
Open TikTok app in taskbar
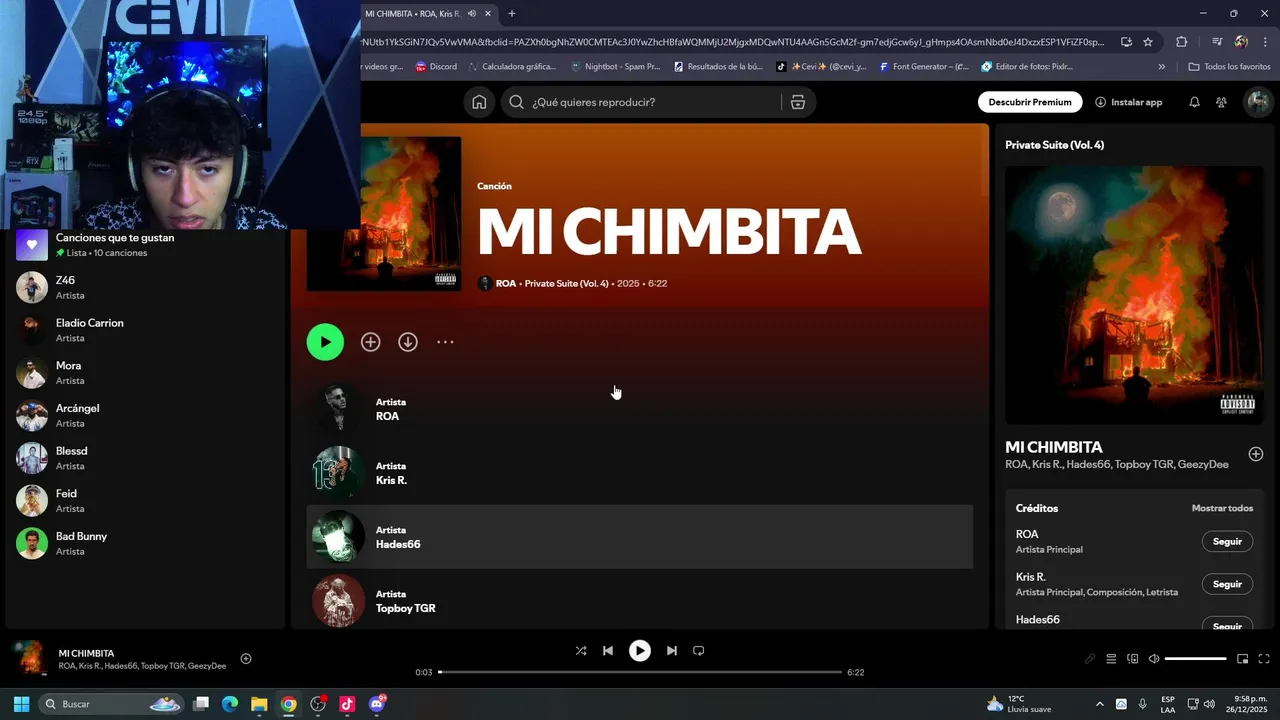[x=347, y=704]
